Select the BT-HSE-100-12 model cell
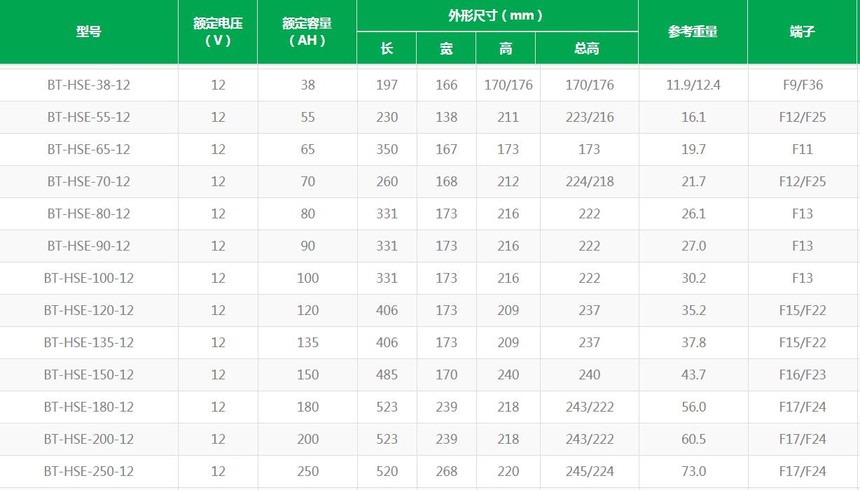The image size is (860, 490). pyautogui.click(x=88, y=278)
